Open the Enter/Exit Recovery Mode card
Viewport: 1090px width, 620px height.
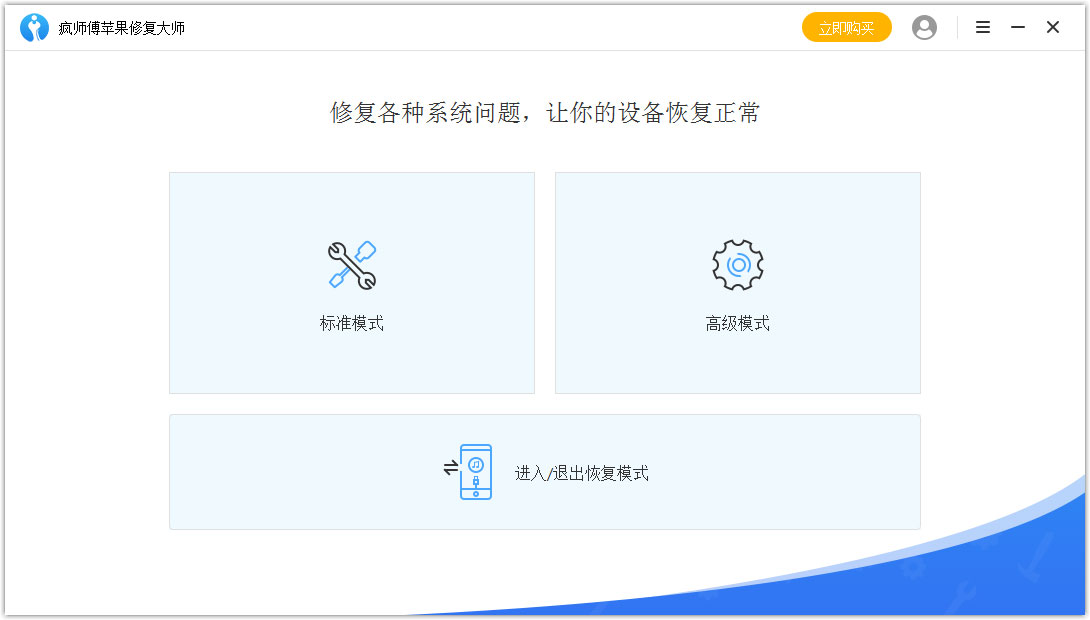click(x=544, y=471)
